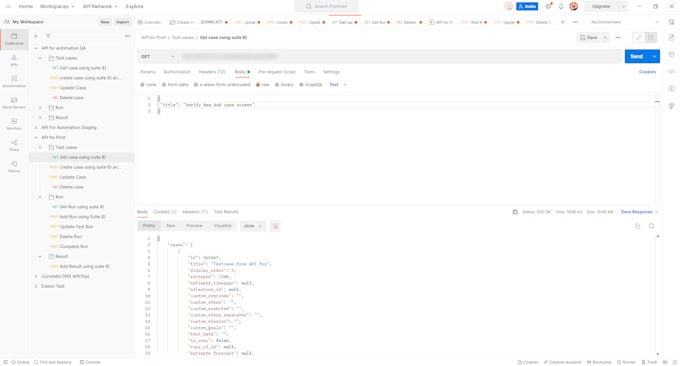Click the Upgrade button

click(601, 7)
